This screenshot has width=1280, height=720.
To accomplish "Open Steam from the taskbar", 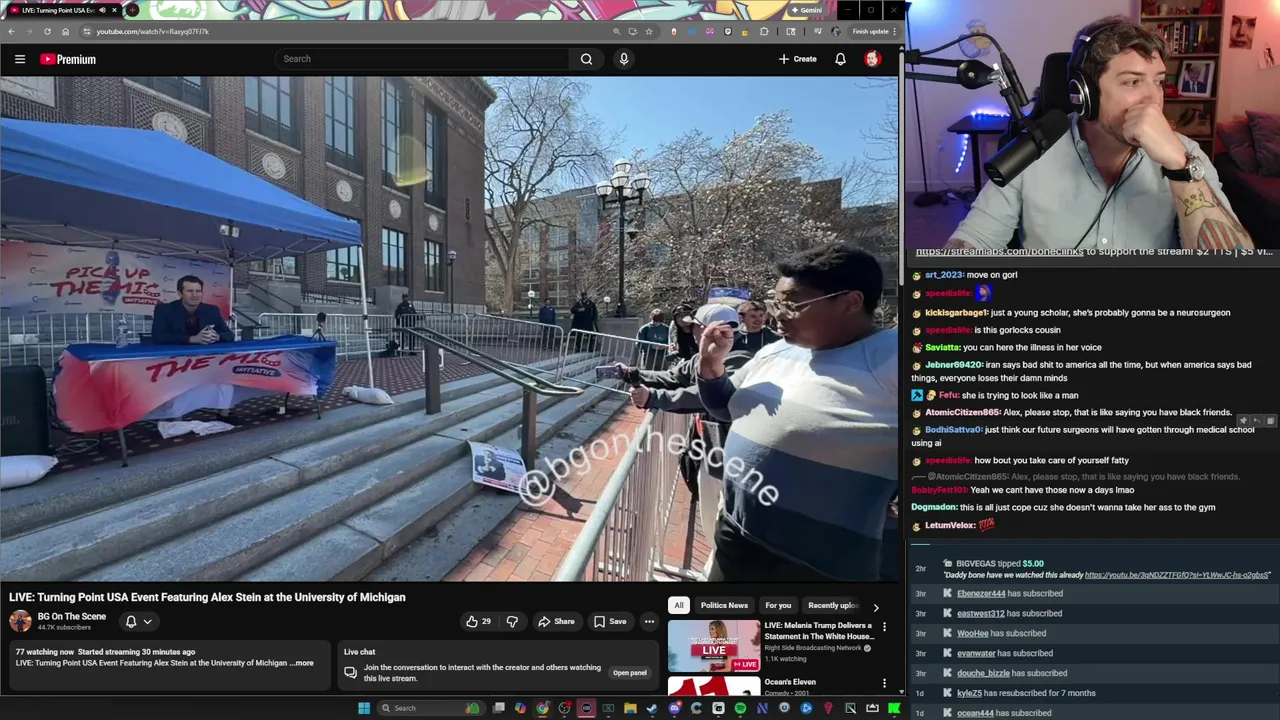I will (651, 708).
